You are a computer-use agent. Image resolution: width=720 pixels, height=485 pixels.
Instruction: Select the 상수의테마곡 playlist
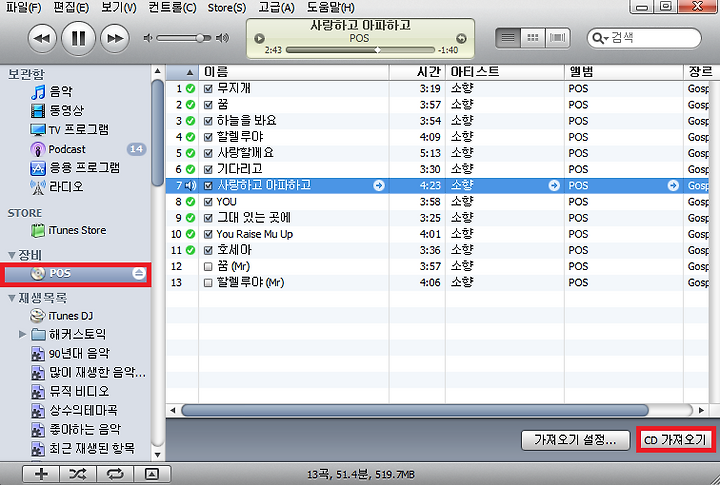[74, 410]
